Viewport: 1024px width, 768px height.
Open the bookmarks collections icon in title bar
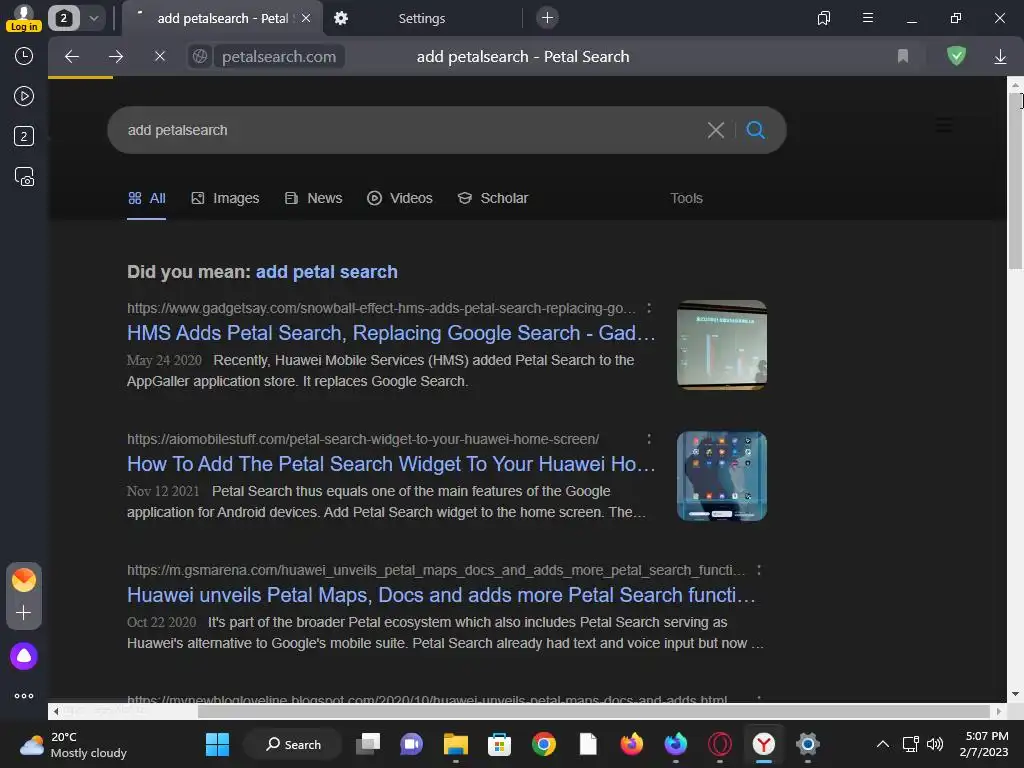point(824,18)
